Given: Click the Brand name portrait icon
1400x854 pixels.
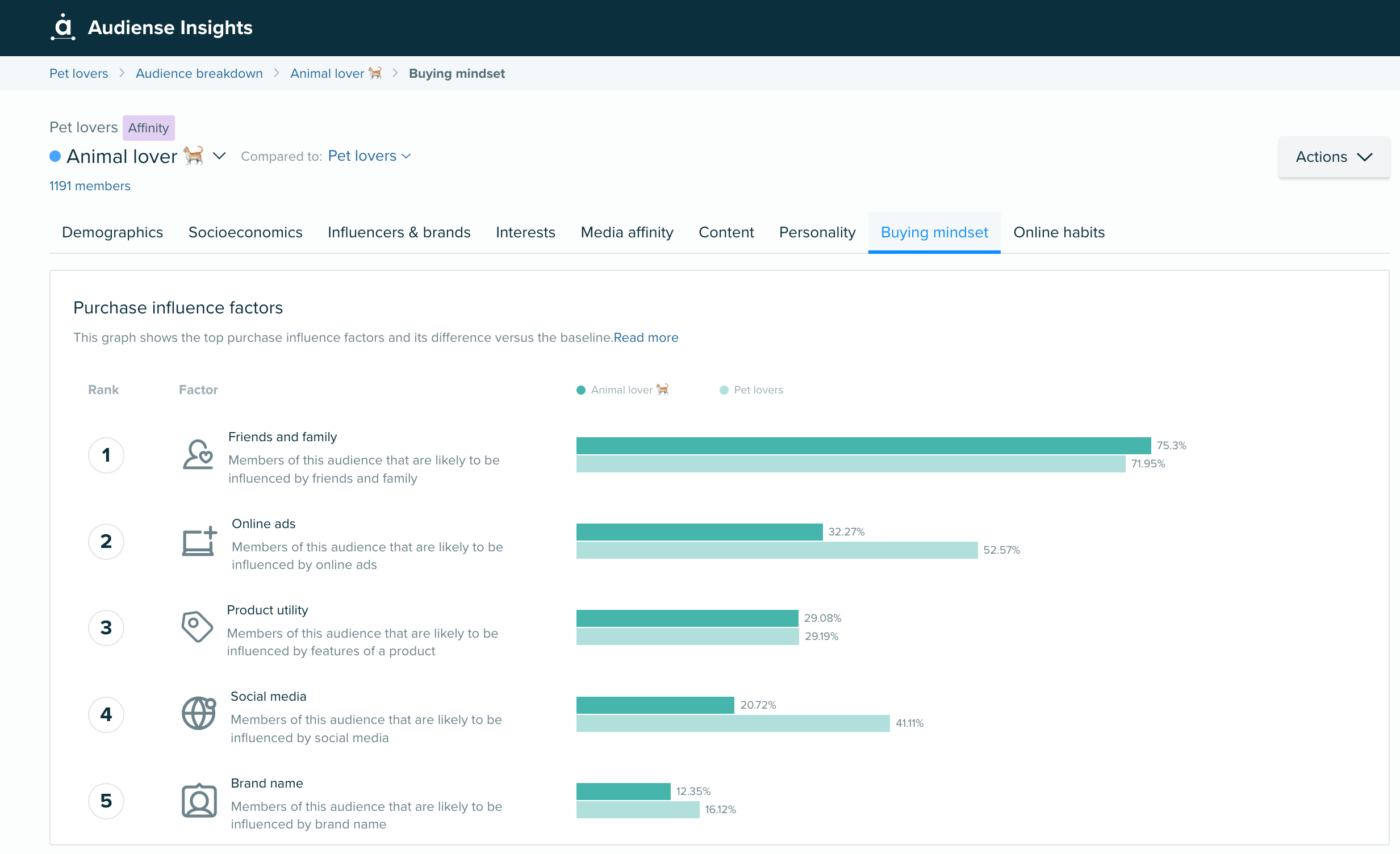Looking at the screenshot, I should [x=199, y=801].
